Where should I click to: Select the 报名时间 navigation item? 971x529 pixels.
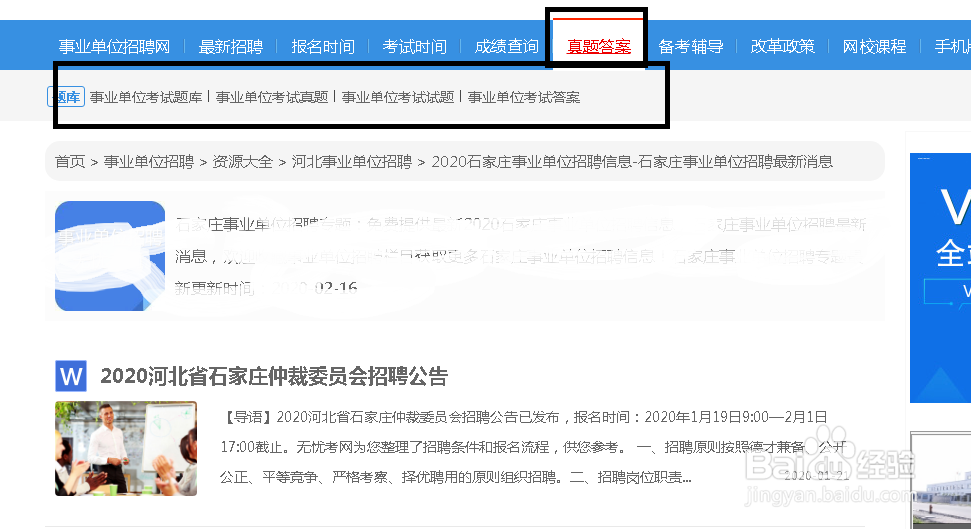323,46
